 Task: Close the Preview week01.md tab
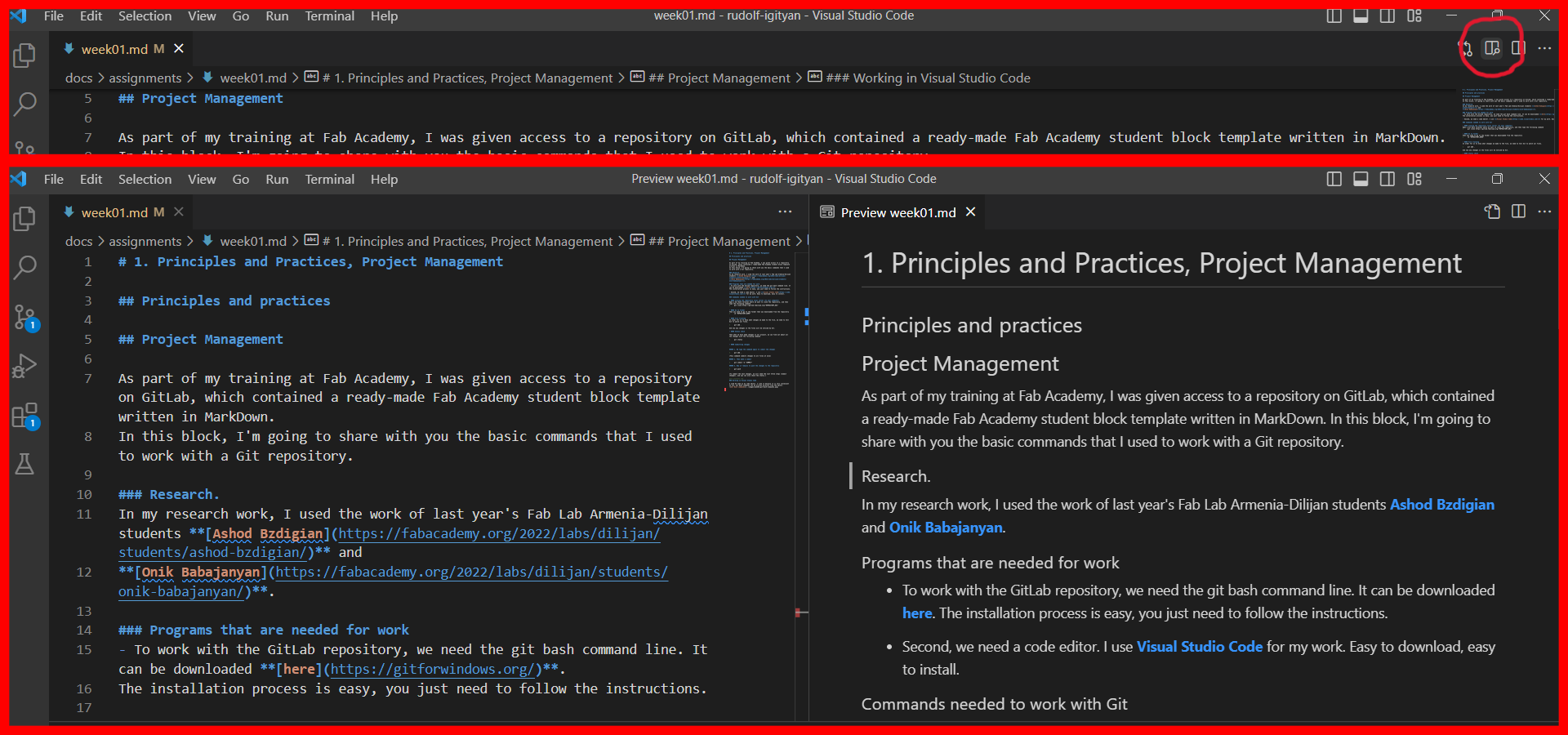coord(970,212)
